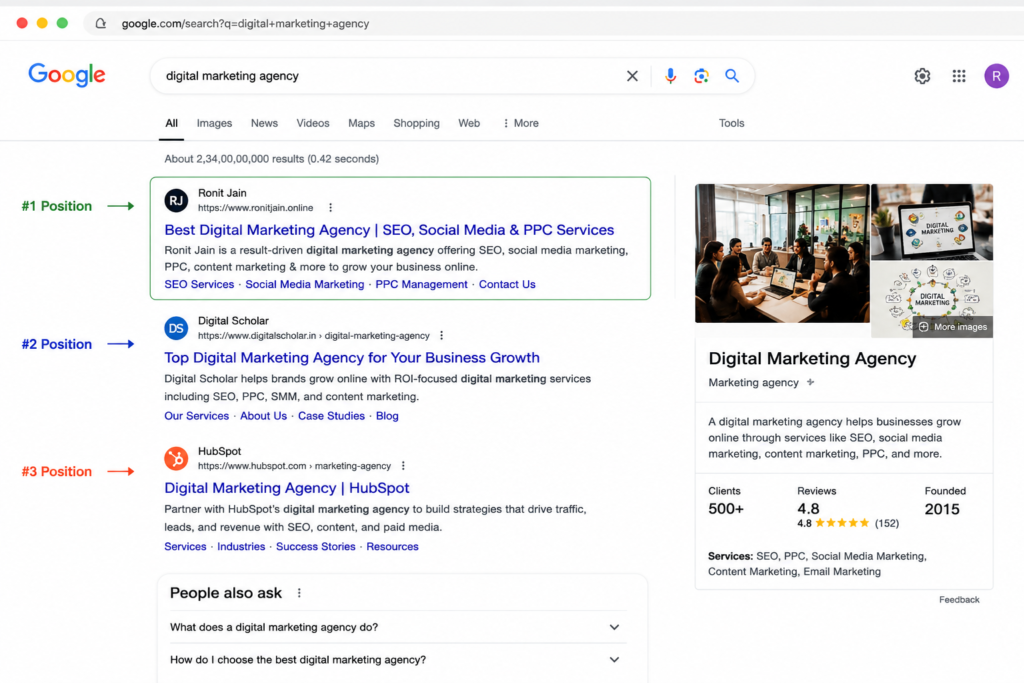Switch to the Maps tab
Image resolution: width=1024 pixels, height=683 pixels.
pyautogui.click(x=361, y=123)
